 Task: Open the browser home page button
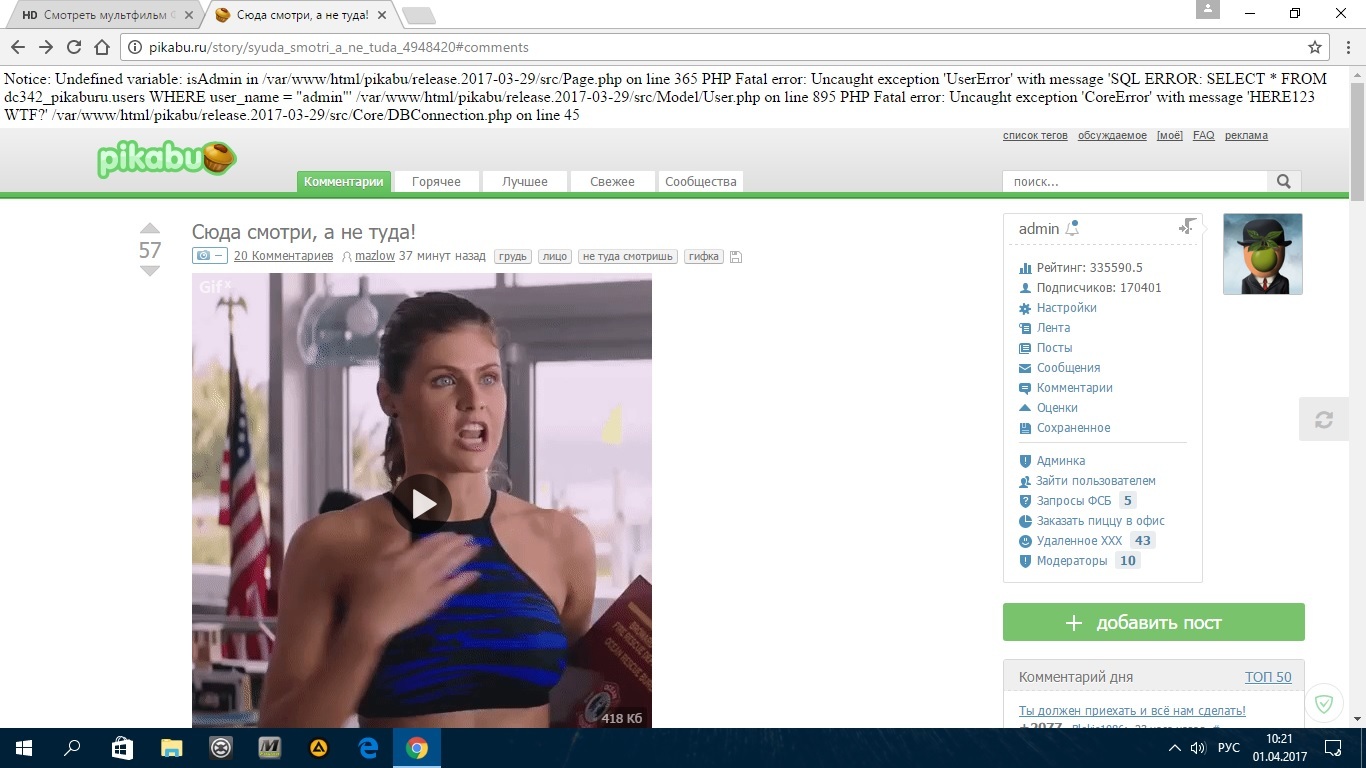(x=101, y=47)
